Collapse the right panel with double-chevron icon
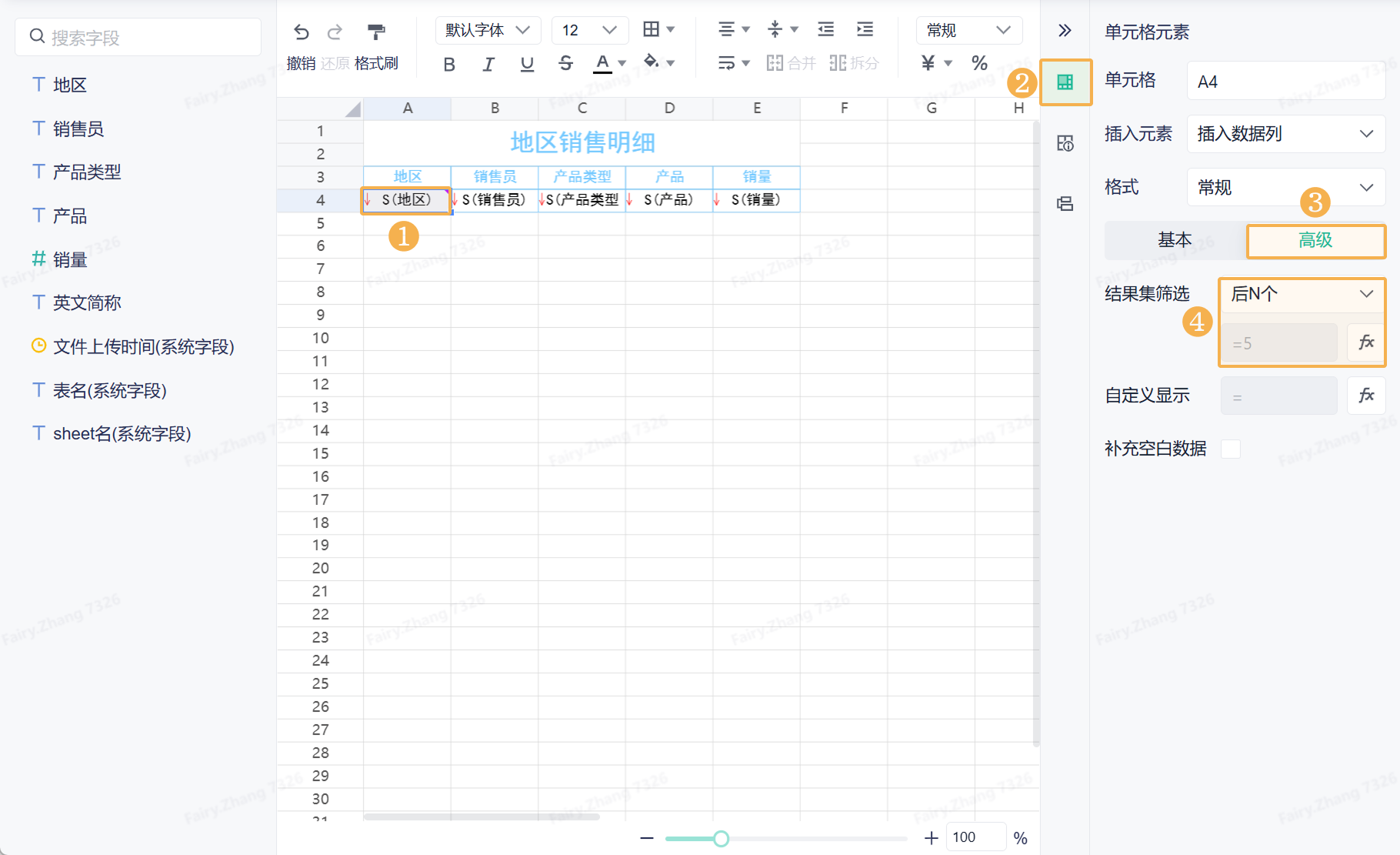 (1065, 31)
